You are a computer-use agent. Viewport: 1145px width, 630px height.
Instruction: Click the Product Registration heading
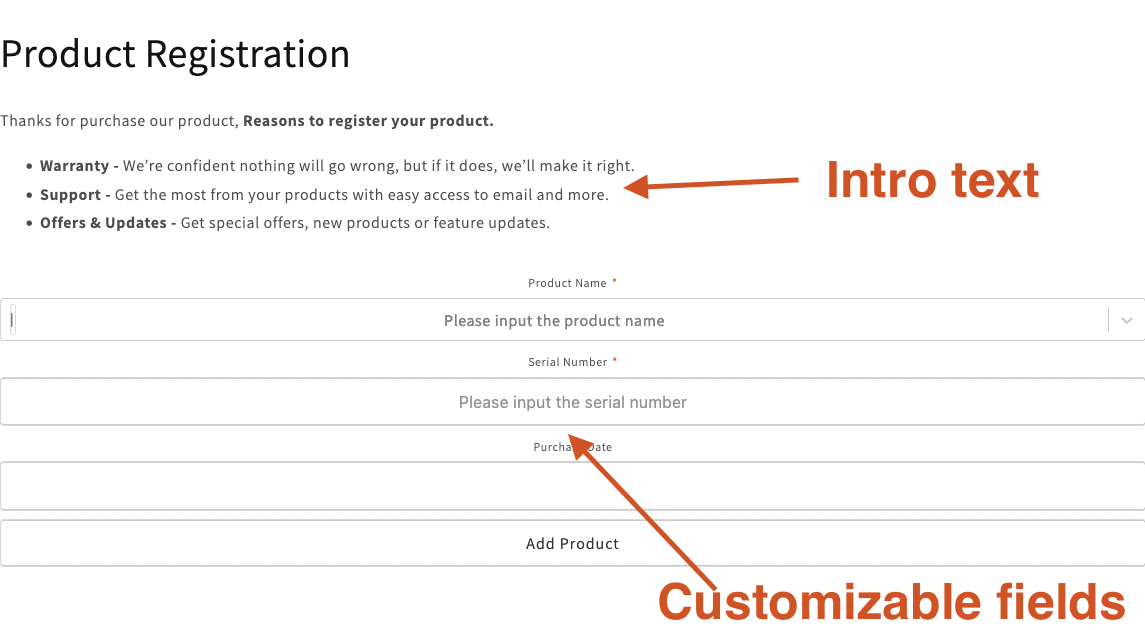click(175, 54)
